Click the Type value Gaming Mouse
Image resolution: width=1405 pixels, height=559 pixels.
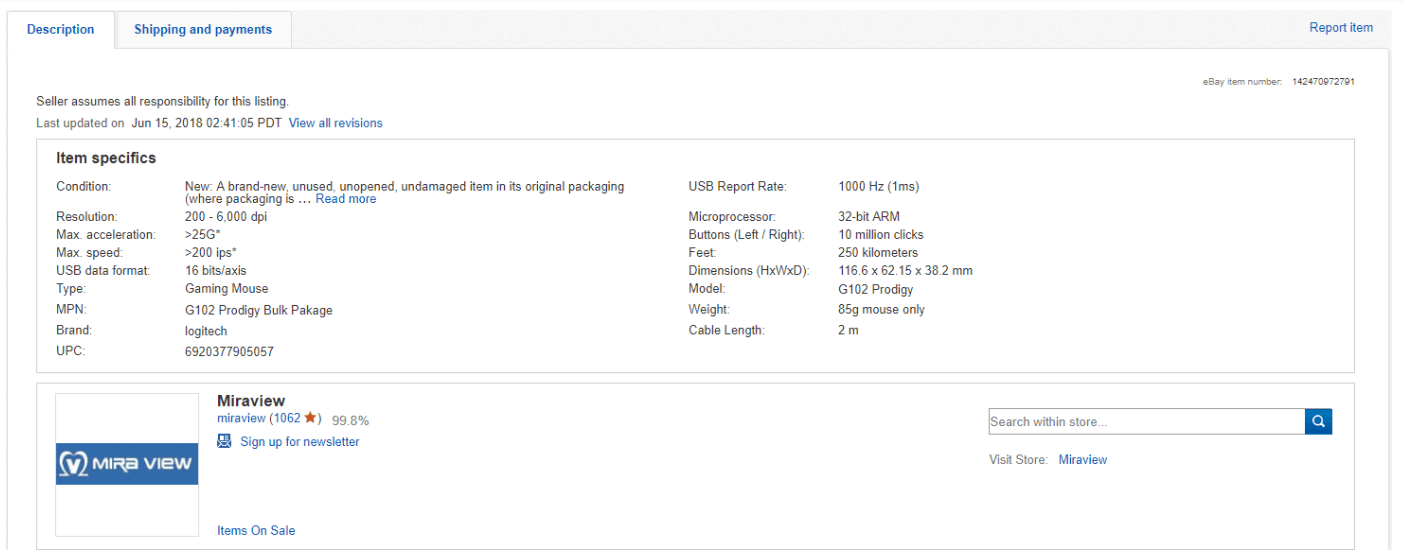[226, 289]
